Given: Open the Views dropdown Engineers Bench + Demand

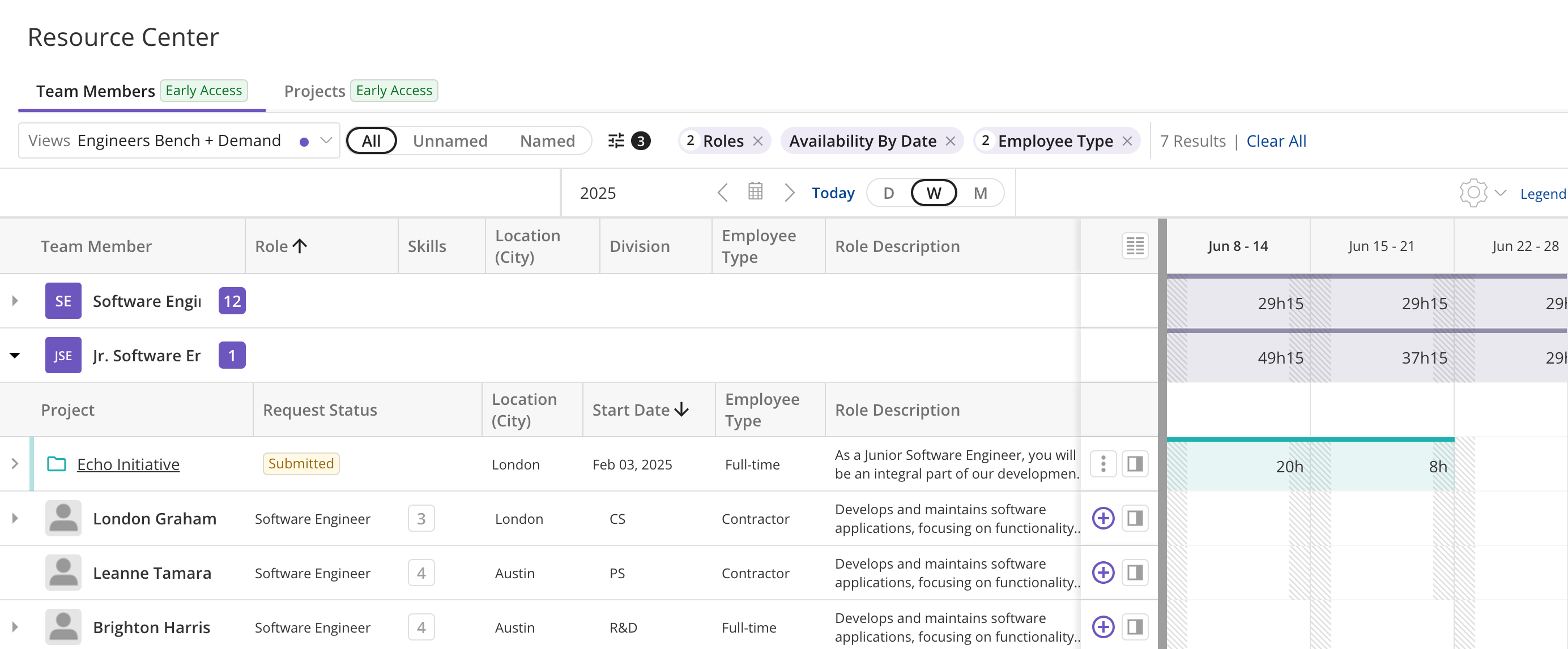Looking at the screenshot, I should coord(179,141).
